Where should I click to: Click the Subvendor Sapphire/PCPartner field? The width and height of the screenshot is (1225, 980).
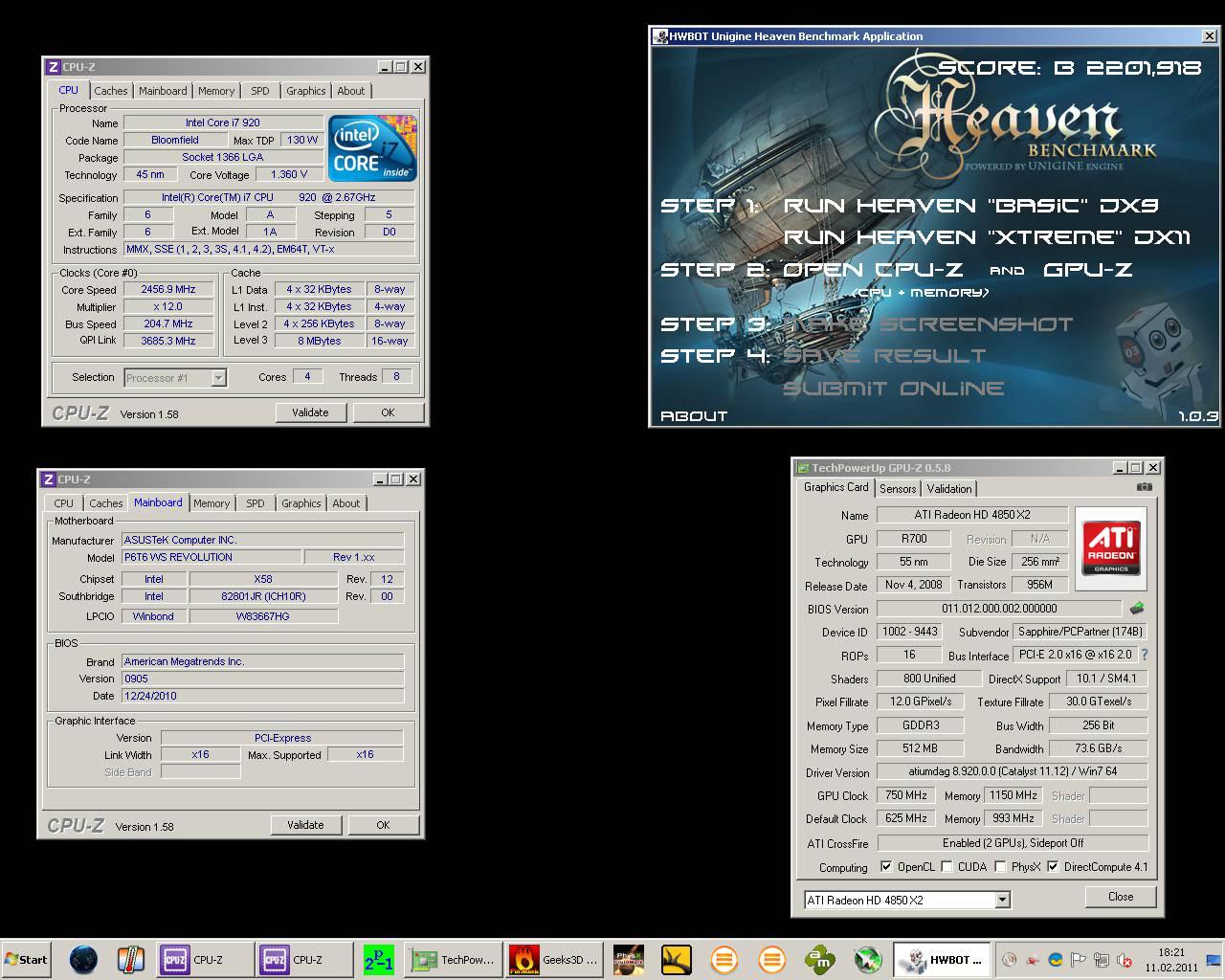click(1080, 632)
